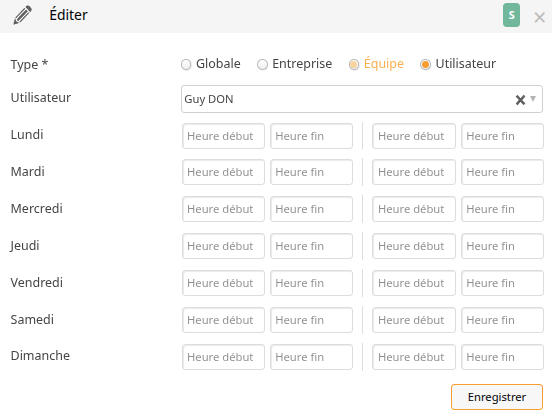
Task: Focus Lundi second Heure fin field
Action: coord(502,136)
